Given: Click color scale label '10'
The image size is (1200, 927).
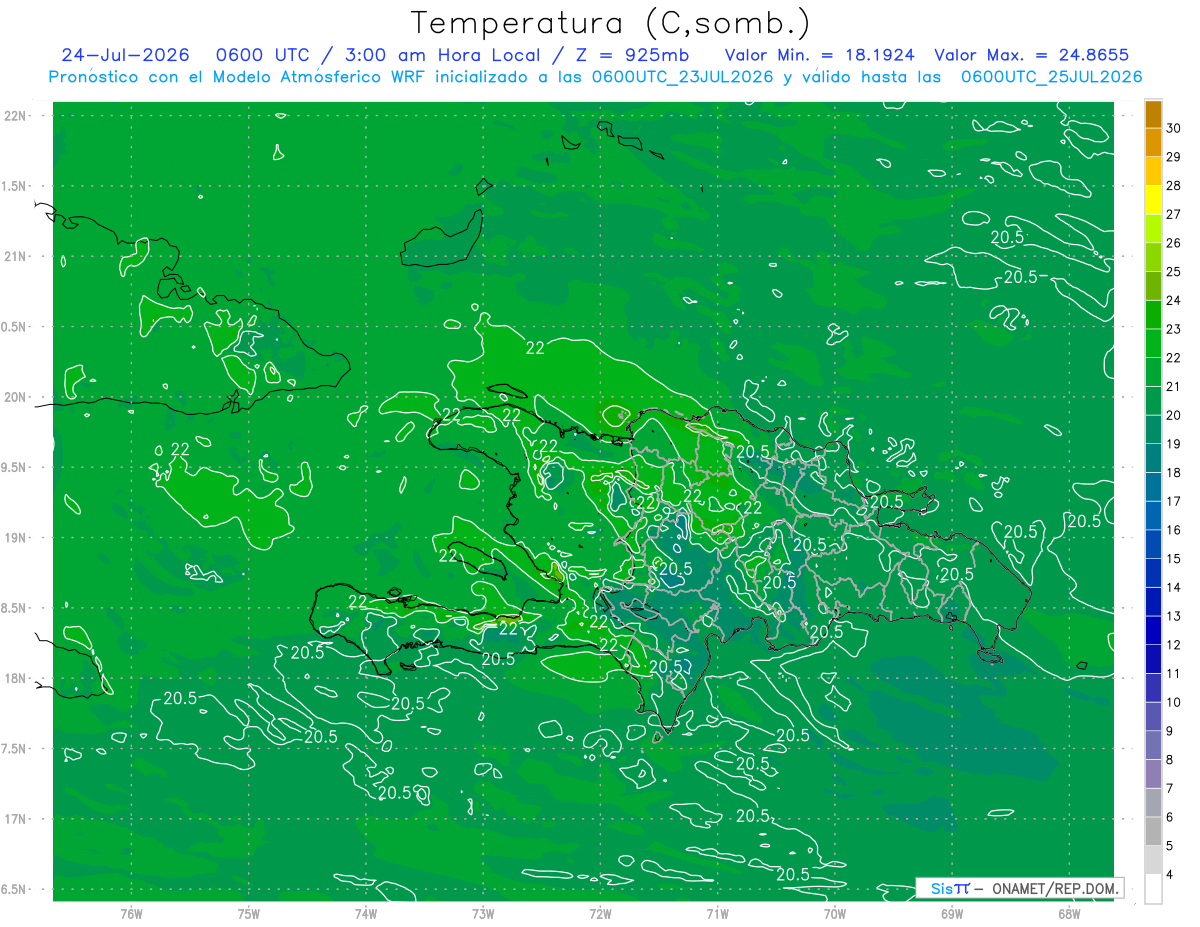Looking at the screenshot, I should click(x=1174, y=703).
